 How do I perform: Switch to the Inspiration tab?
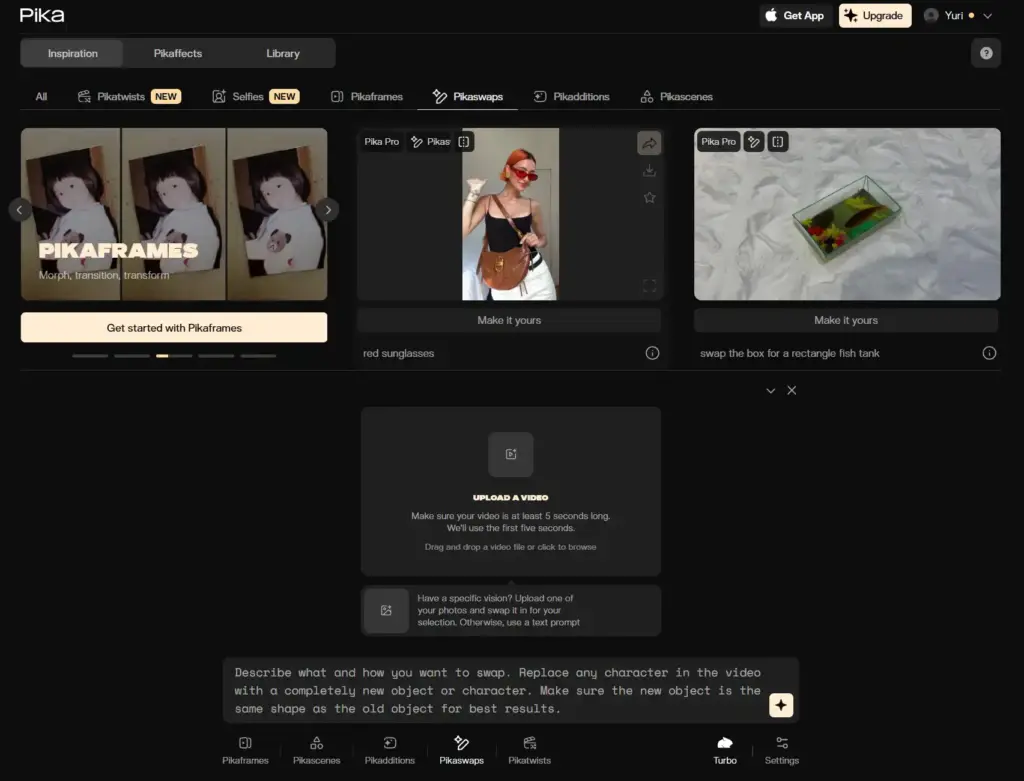tap(72, 54)
